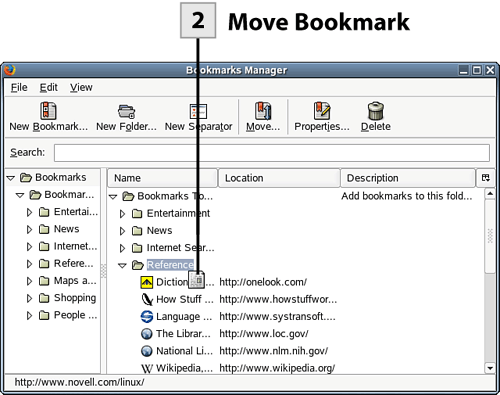The image size is (500, 395).
Task: Click the http://www.howstuffwor... location cell
Action: click(278, 299)
